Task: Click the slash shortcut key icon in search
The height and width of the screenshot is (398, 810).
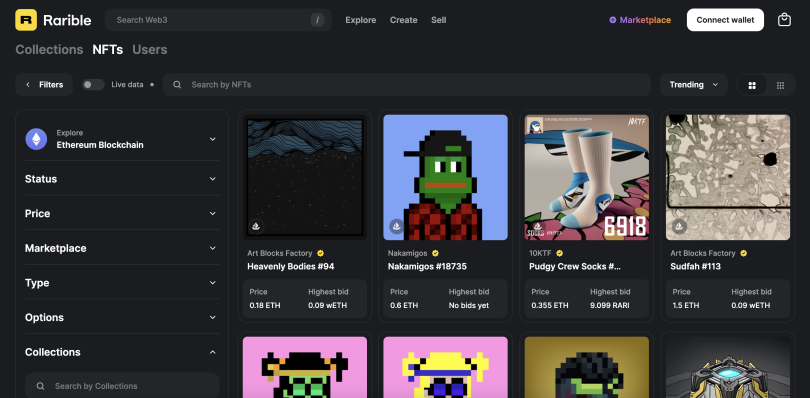Action: [317, 20]
